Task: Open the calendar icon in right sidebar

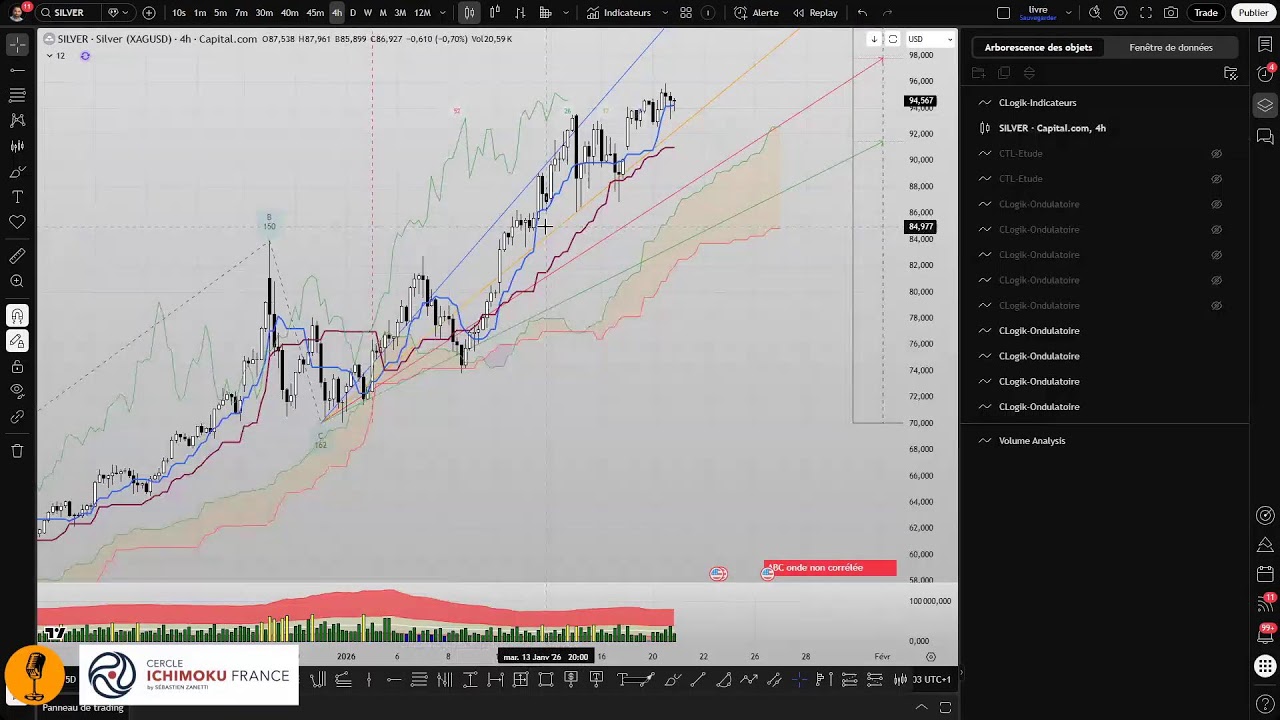Action: pyautogui.click(x=1265, y=575)
